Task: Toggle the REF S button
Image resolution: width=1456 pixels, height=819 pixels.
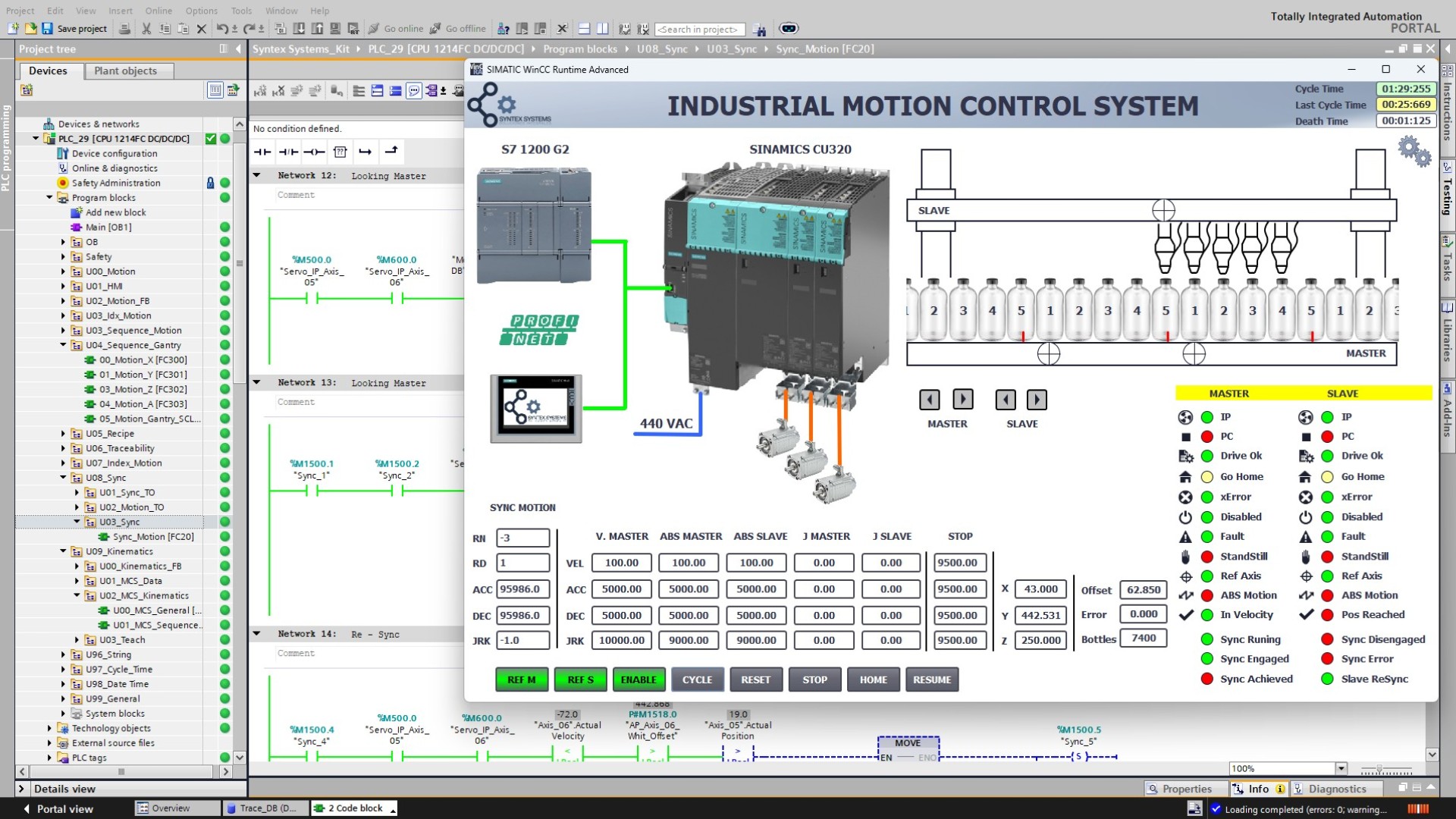Action: pyautogui.click(x=581, y=679)
